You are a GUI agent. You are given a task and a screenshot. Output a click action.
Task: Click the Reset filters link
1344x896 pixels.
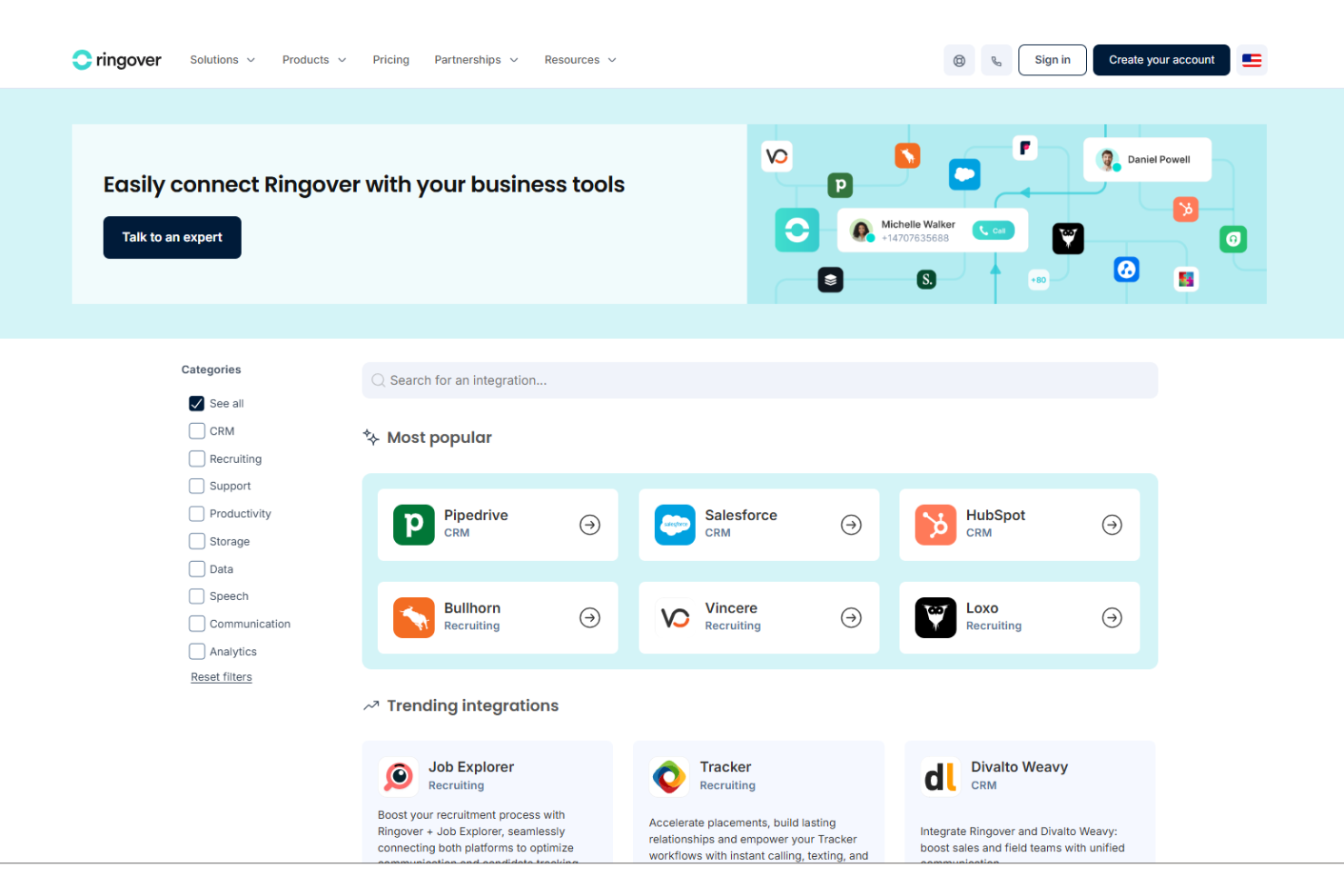click(x=222, y=677)
